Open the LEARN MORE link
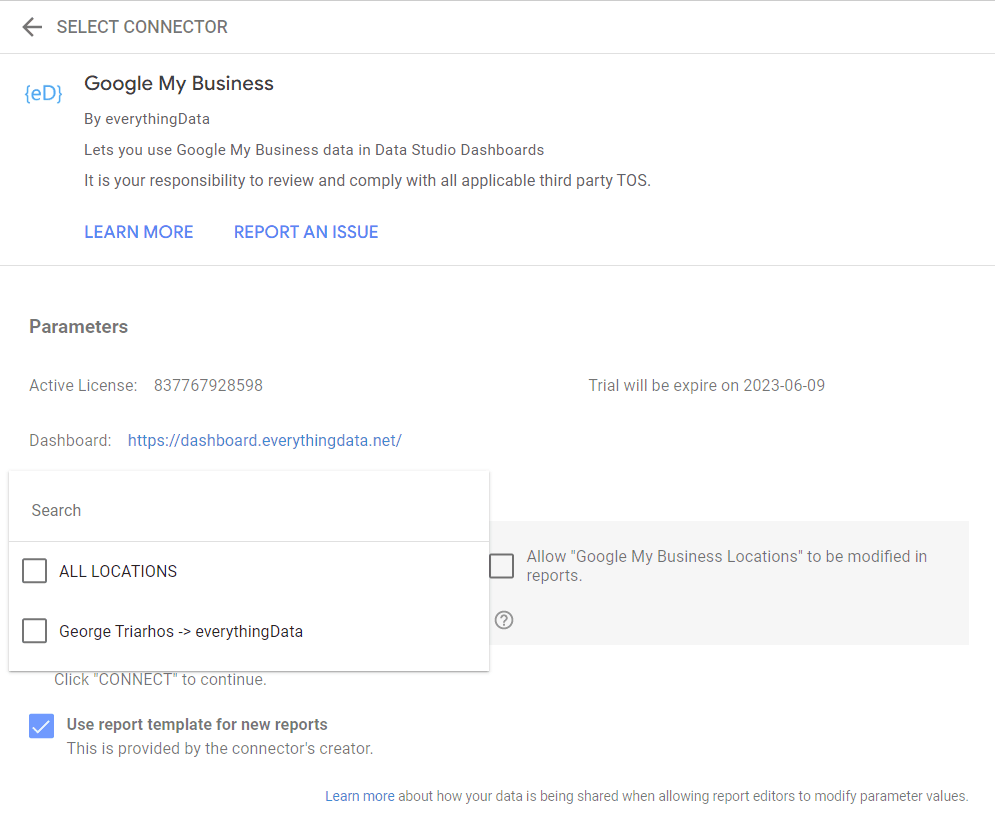 point(138,232)
